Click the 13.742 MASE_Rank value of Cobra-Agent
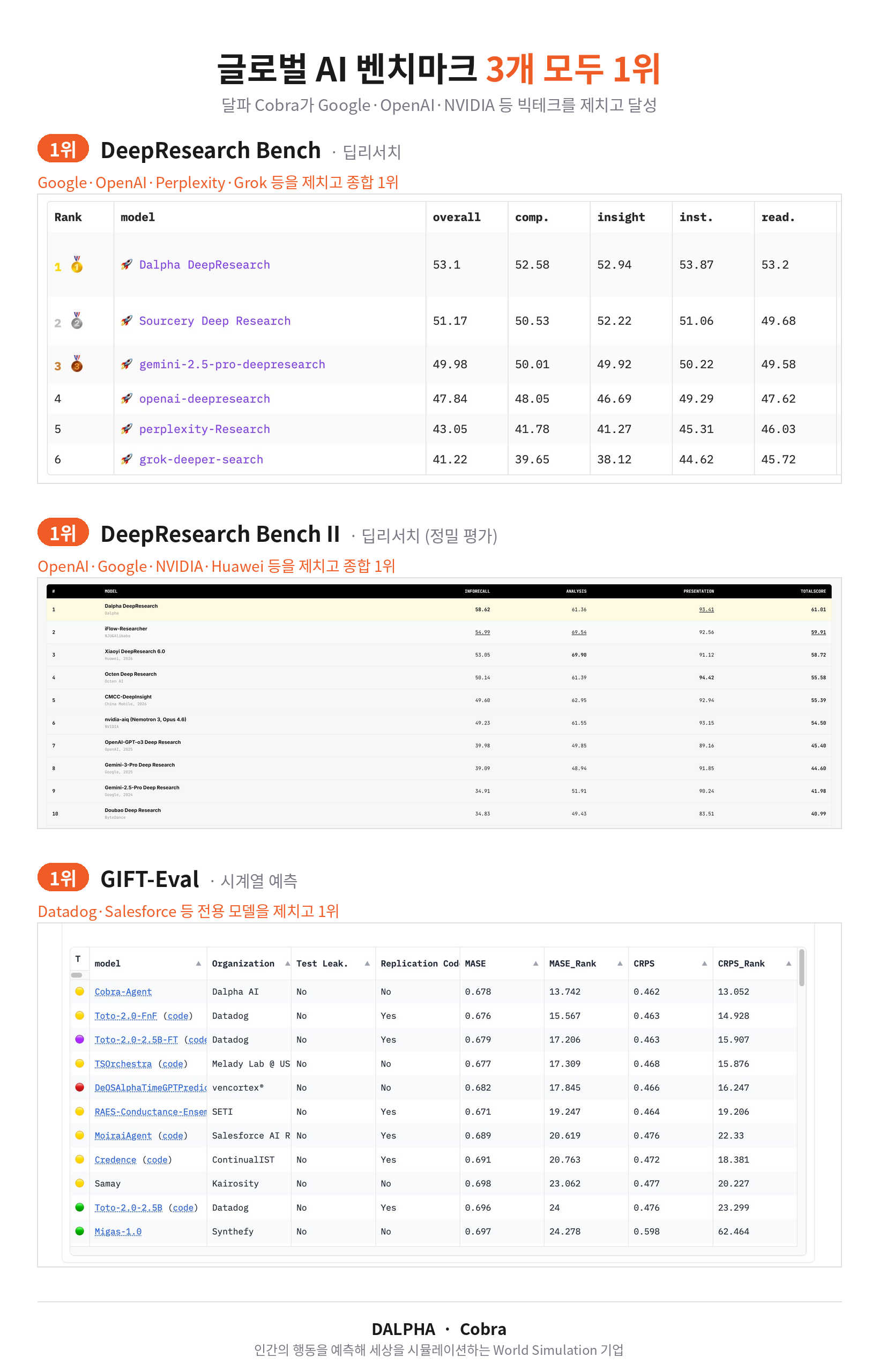879x1372 pixels. (564, 991)
